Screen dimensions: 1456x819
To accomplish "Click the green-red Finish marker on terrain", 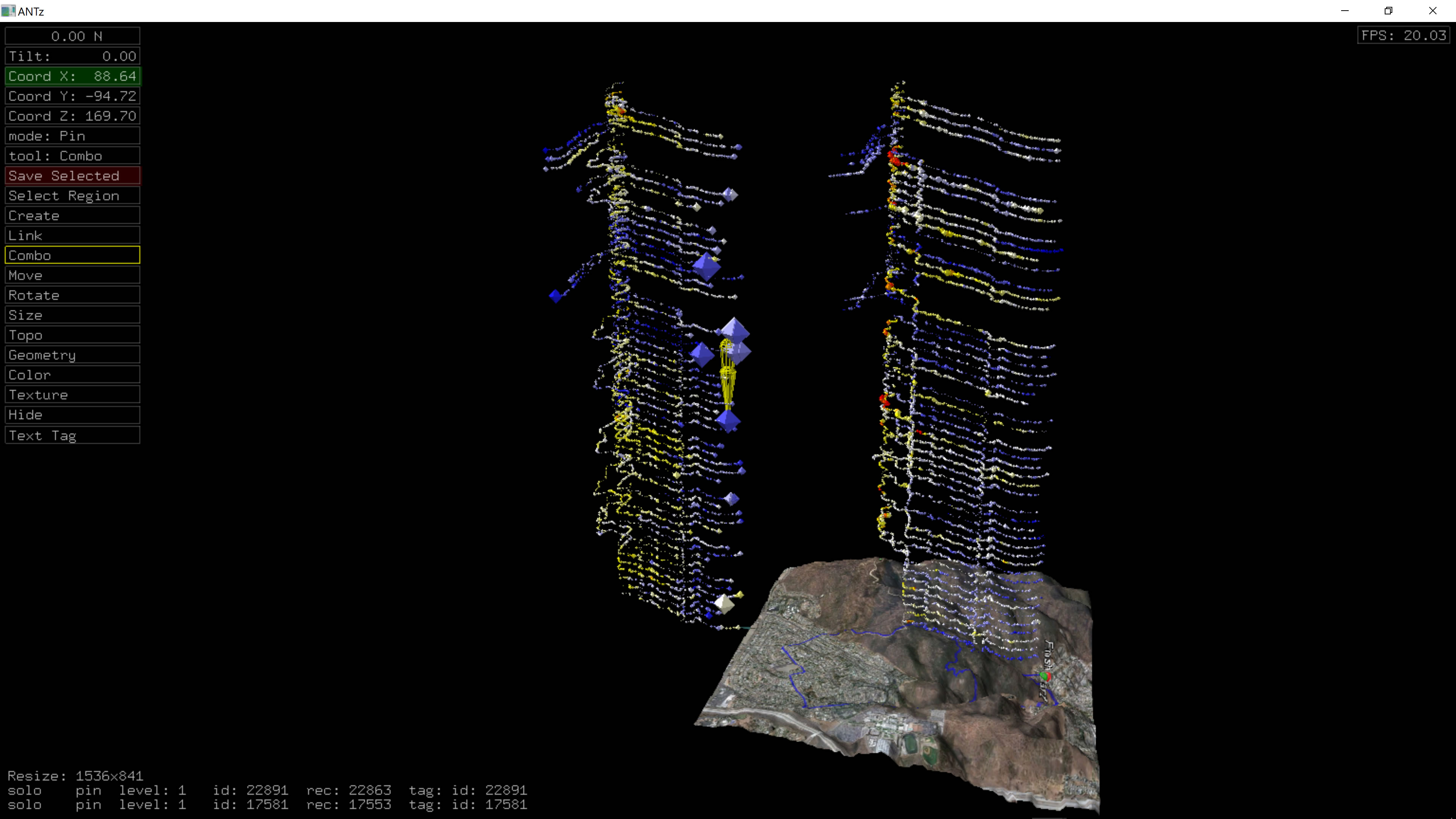I will coord(1045,676).
